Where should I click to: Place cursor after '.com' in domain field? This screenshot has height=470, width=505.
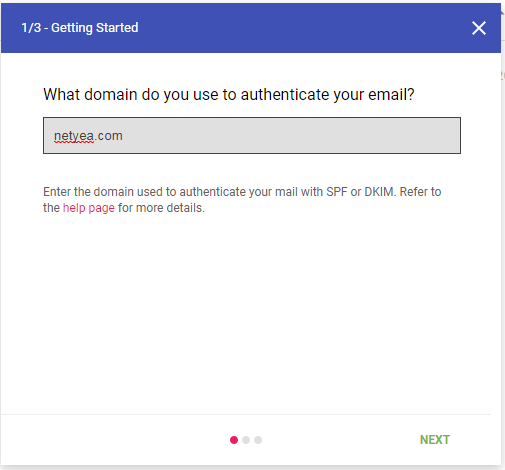tap(124, 136)
